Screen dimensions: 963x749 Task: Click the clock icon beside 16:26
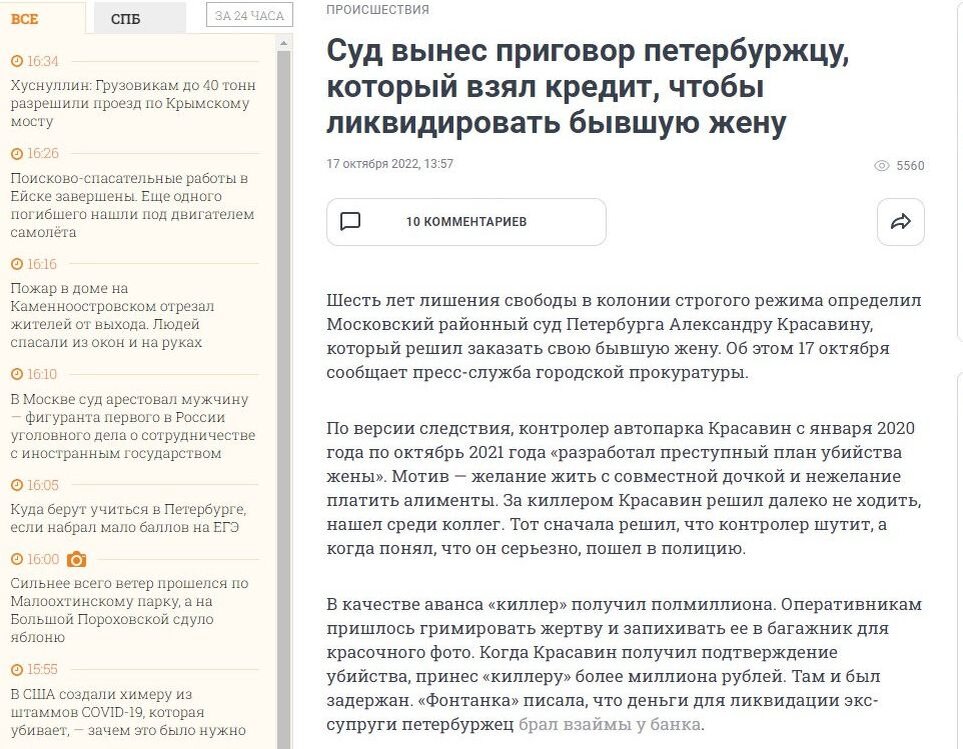click(17, 153)
